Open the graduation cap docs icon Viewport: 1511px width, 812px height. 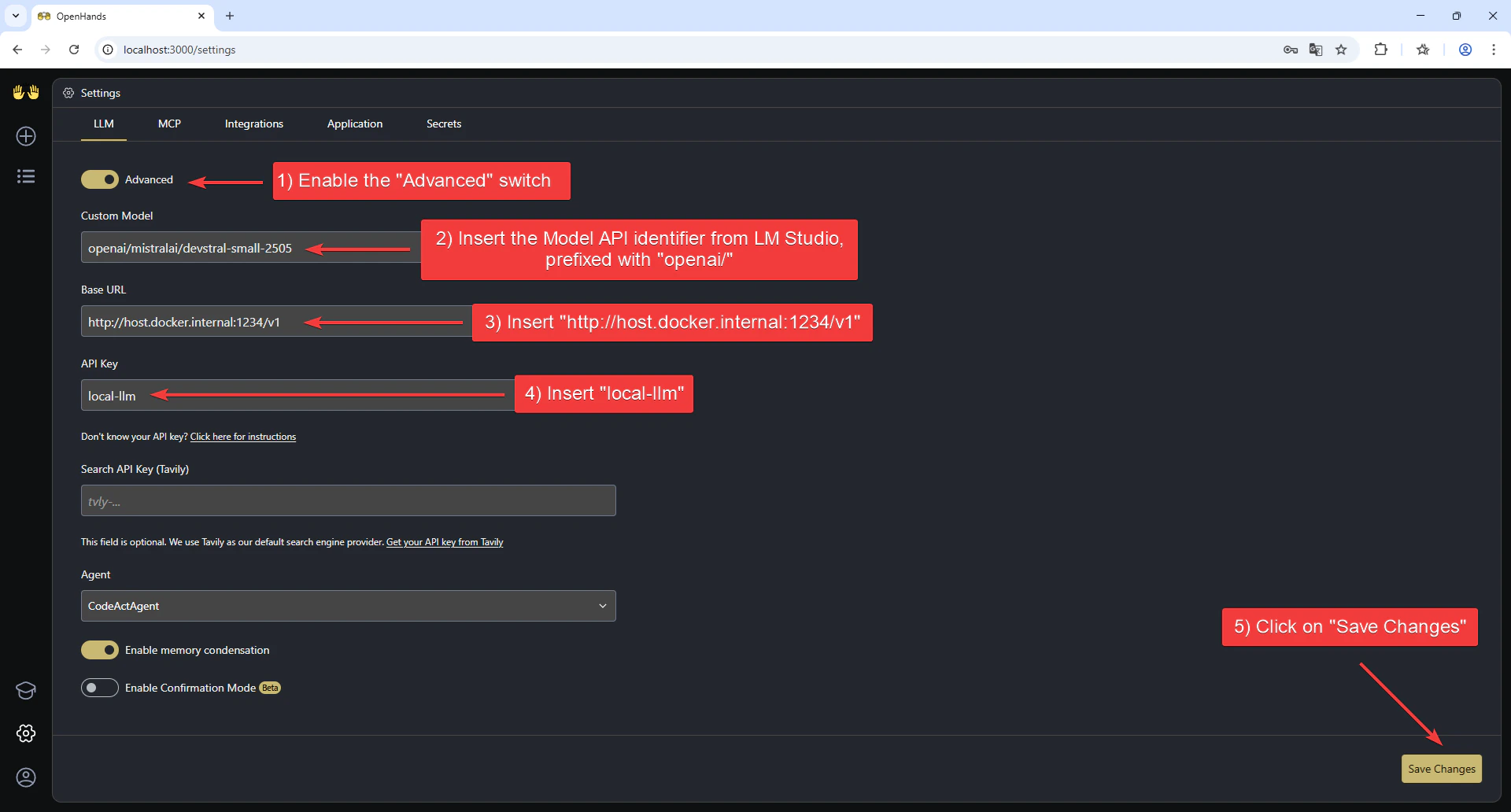point(26,691)
